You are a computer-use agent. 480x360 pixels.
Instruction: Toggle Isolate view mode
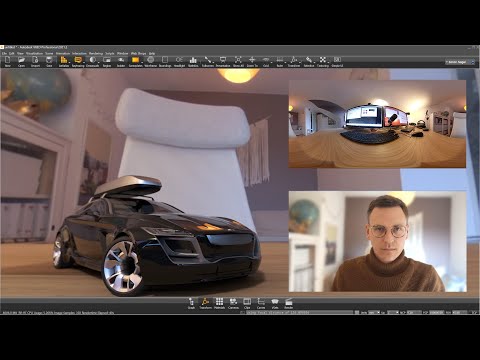pyautogui.click(x=121, y=62)
